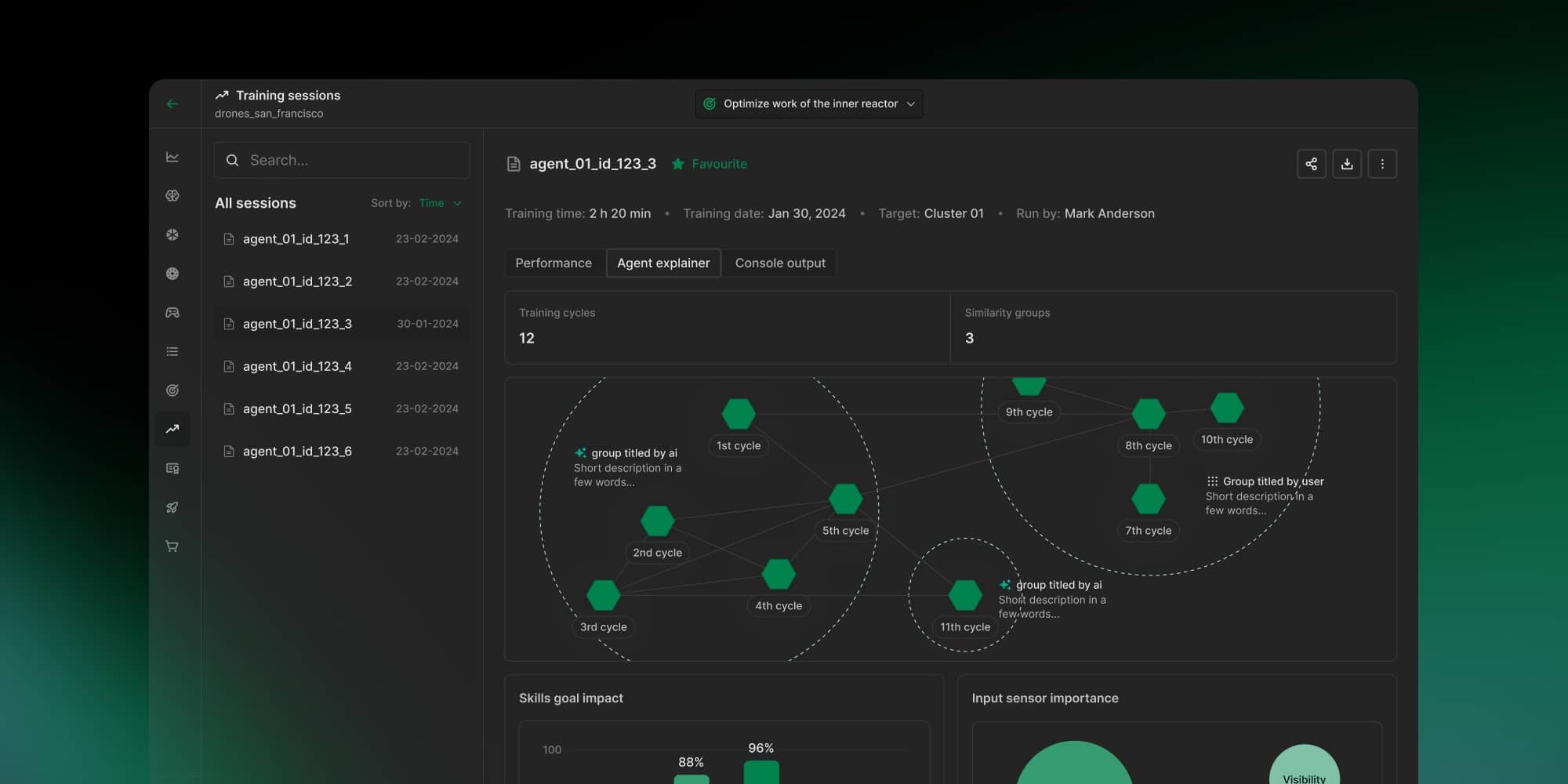
Task: Expand the Optimize work of inner reactor dropdown
Action: (809, 103)
